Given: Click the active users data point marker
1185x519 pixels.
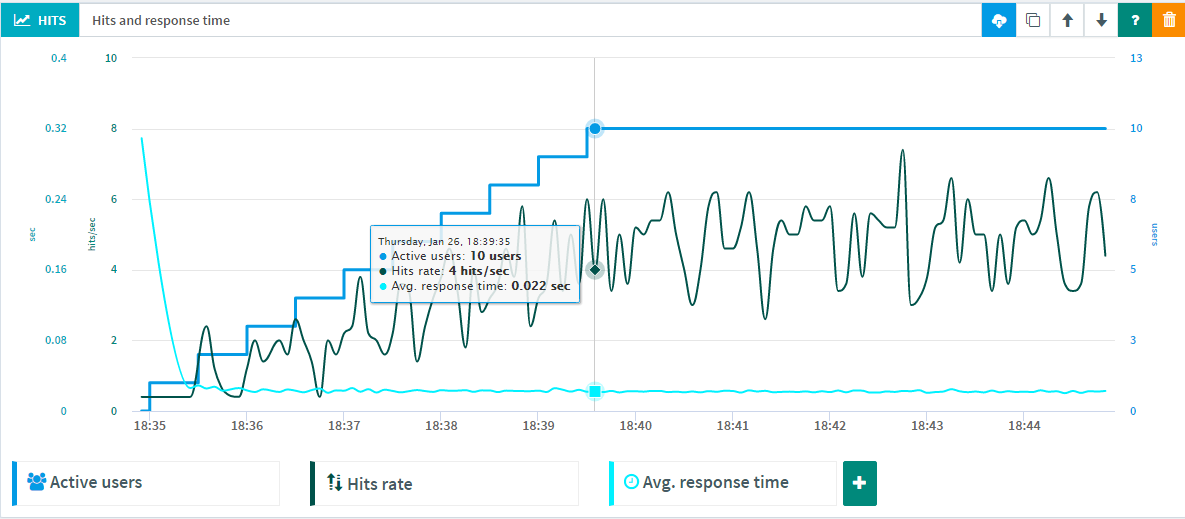Looking at the screenshot, I should [x=595, y=129].
